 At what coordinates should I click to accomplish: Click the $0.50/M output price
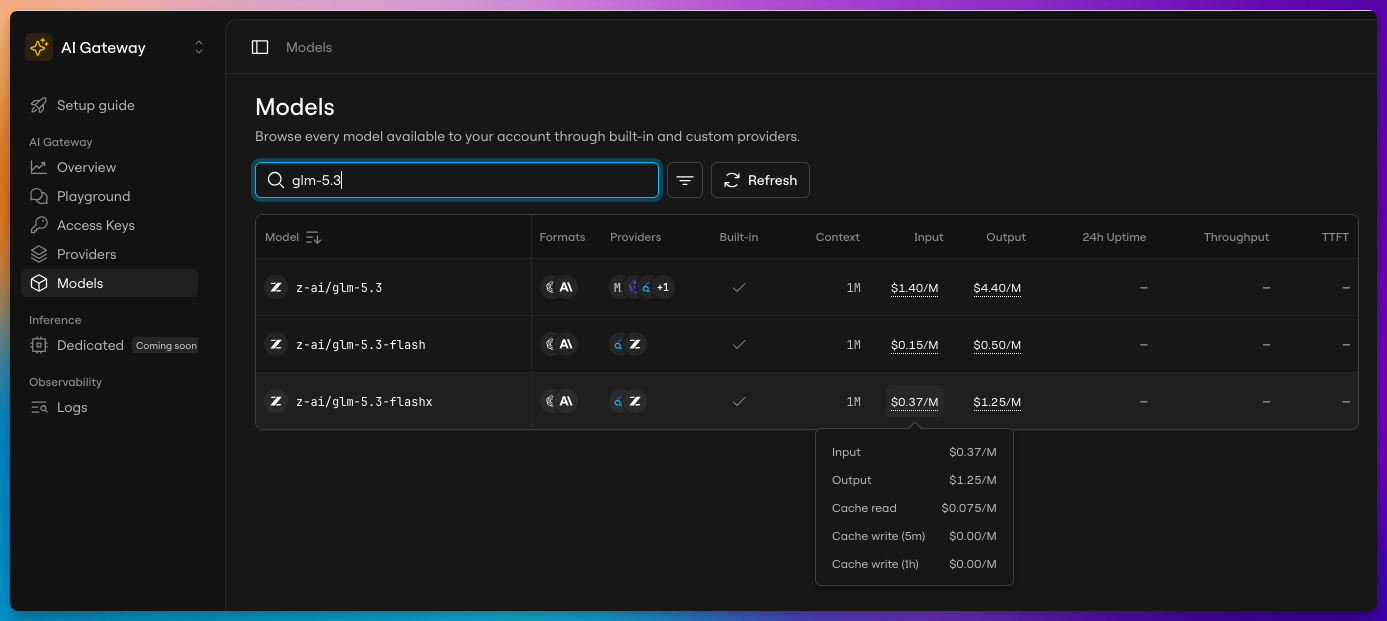997,345
